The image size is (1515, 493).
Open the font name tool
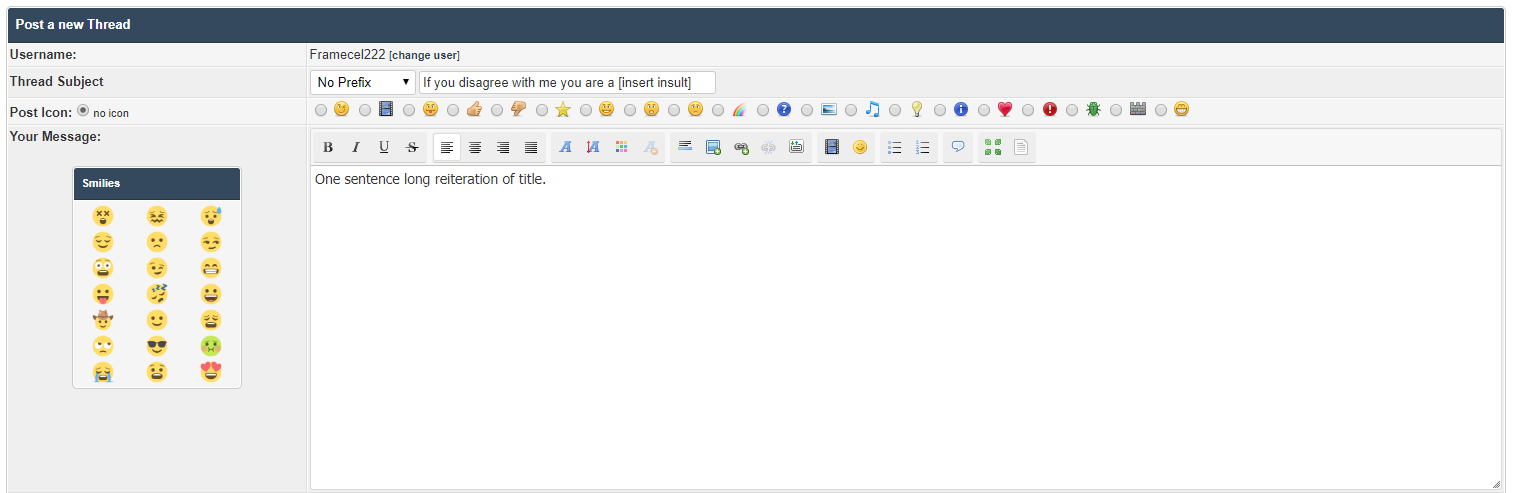click(565, 147)
